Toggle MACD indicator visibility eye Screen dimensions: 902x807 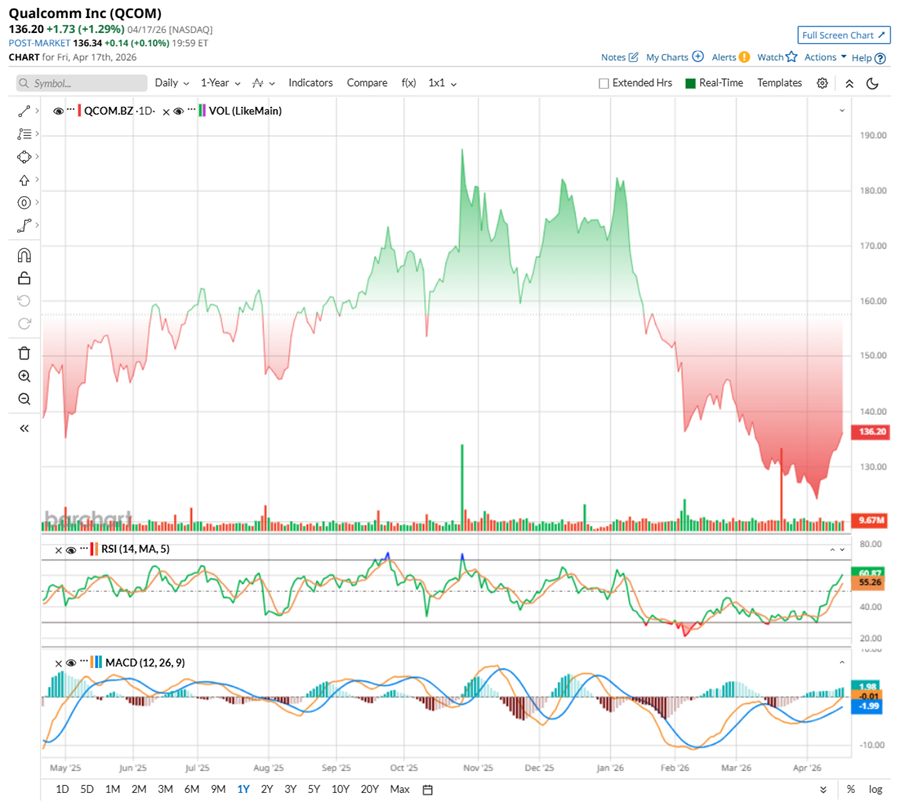click(x=71, y=663)
